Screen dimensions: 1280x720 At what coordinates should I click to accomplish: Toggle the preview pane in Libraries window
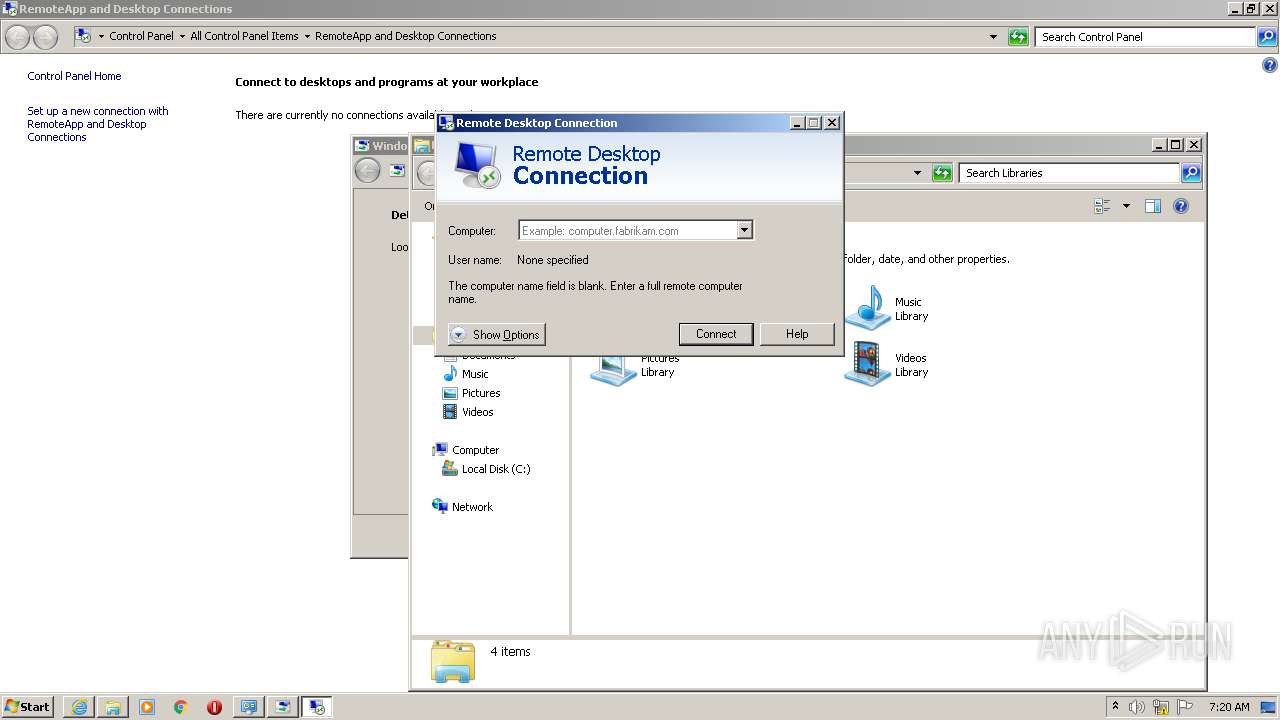pos(1153,206)
